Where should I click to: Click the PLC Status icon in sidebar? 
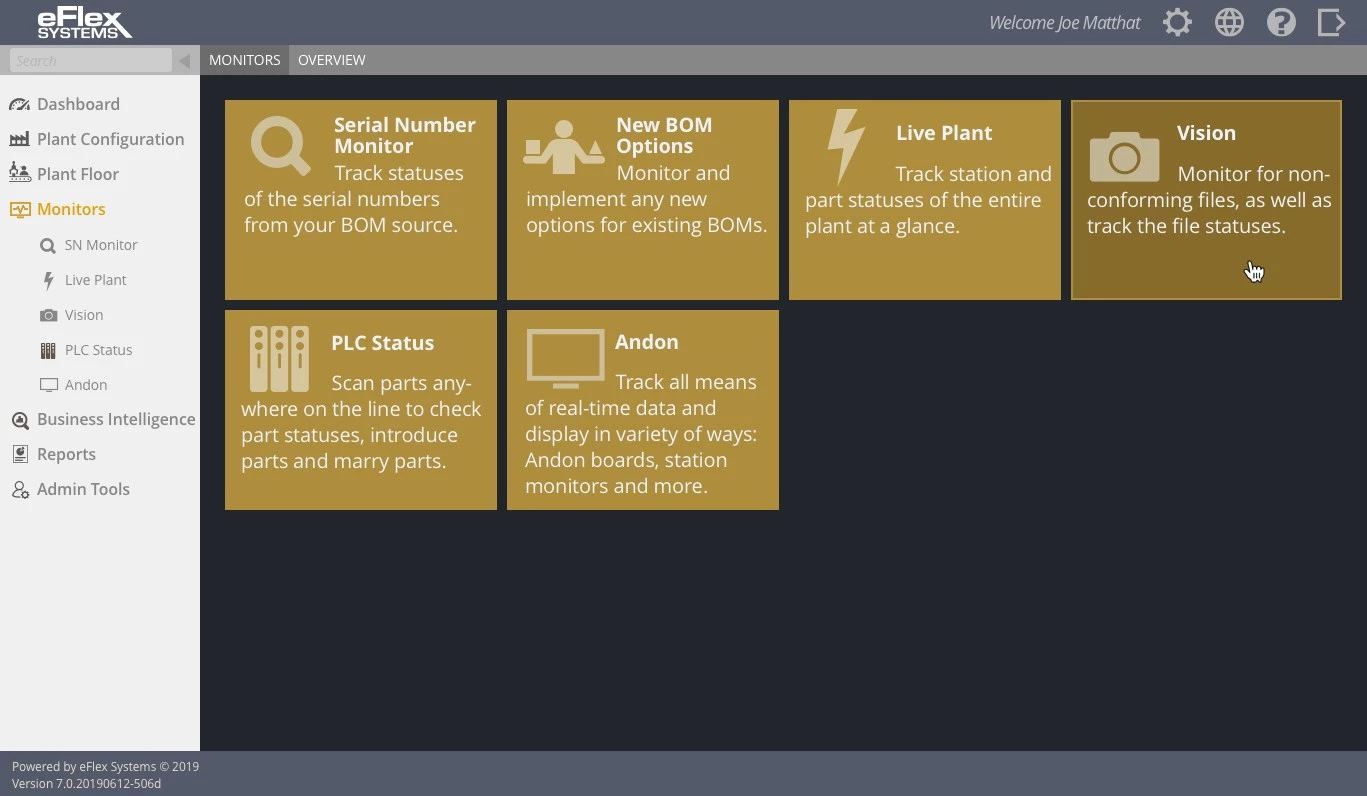pyautogui.click(x=46, y=350)
